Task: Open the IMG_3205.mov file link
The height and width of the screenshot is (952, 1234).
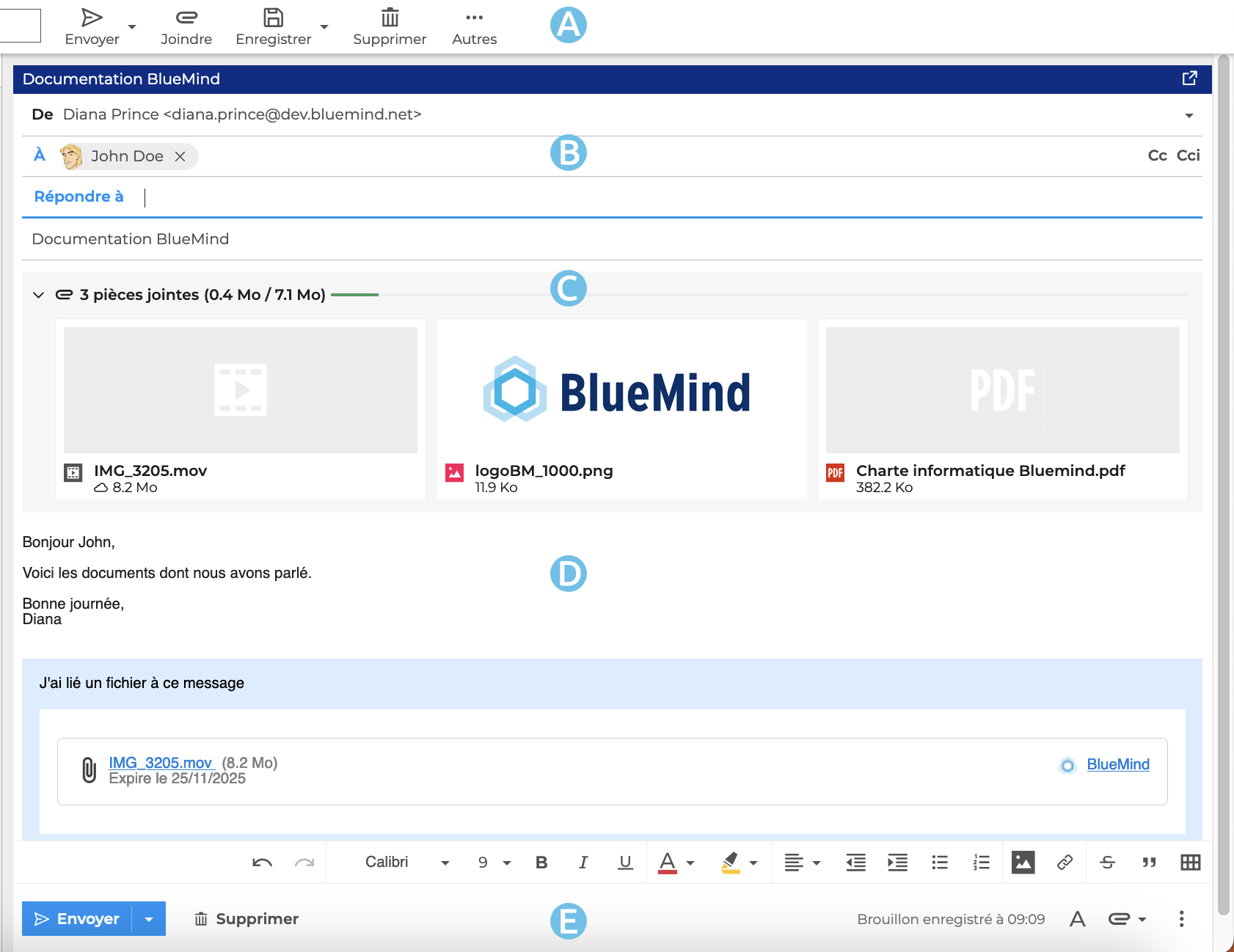Action: pos(160,763)
